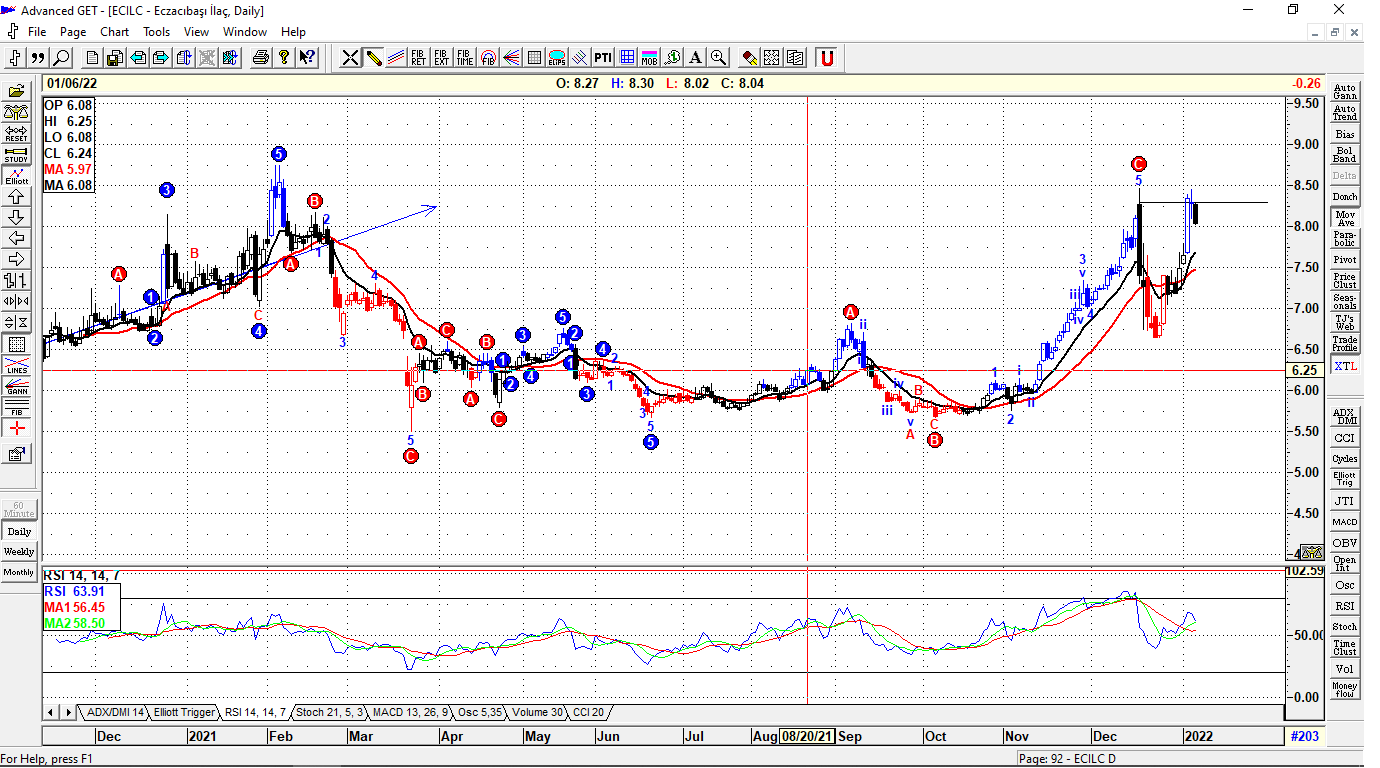Click the ELIPS ellipse tool icon
The height and width of the screenshot is (768, 1380).
pyautogui.click(x=557, y=58)
